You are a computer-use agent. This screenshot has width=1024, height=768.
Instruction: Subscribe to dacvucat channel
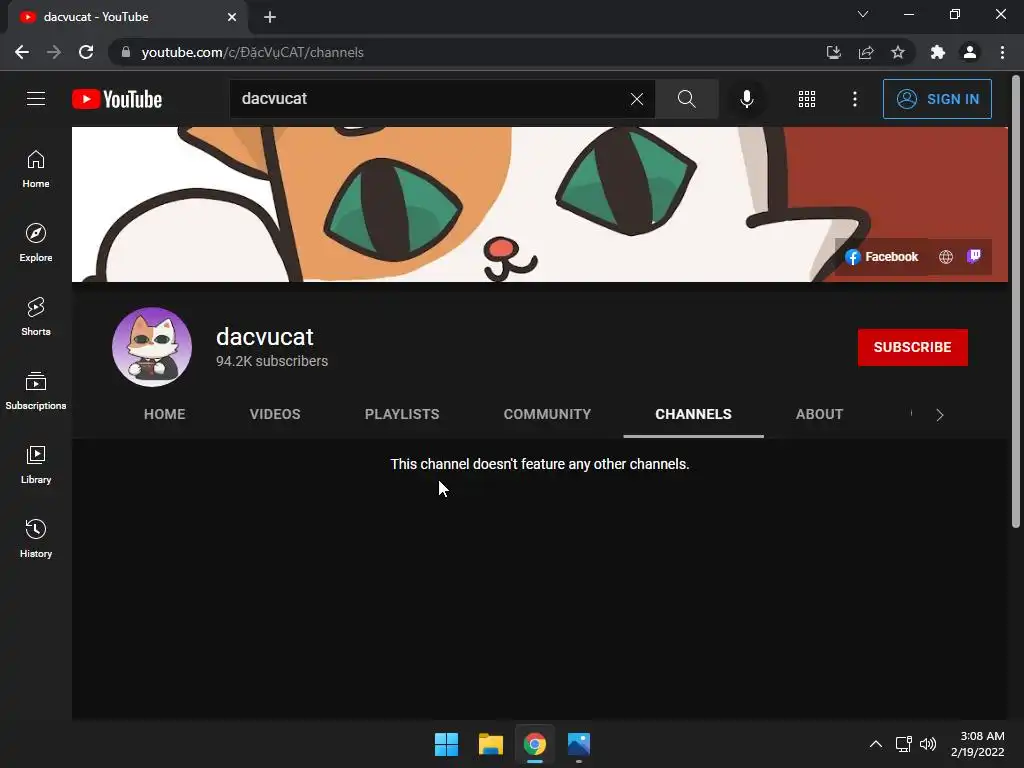pyautogui.click(x=912, y=347)
